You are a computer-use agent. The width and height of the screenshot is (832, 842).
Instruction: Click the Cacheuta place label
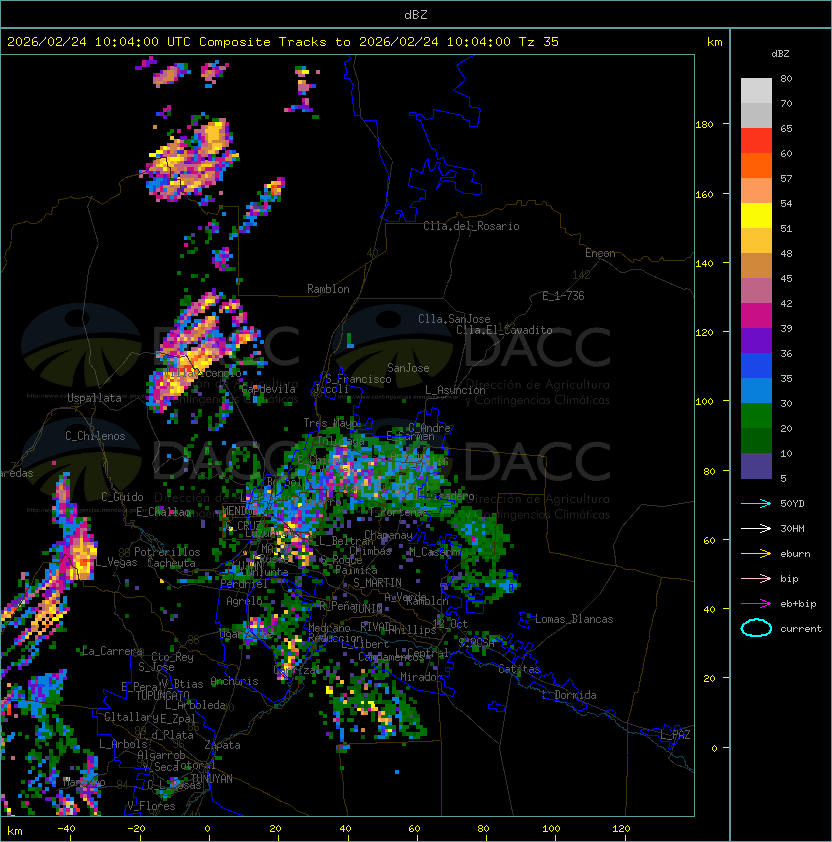pyautogui.click(x=171, y=563)
